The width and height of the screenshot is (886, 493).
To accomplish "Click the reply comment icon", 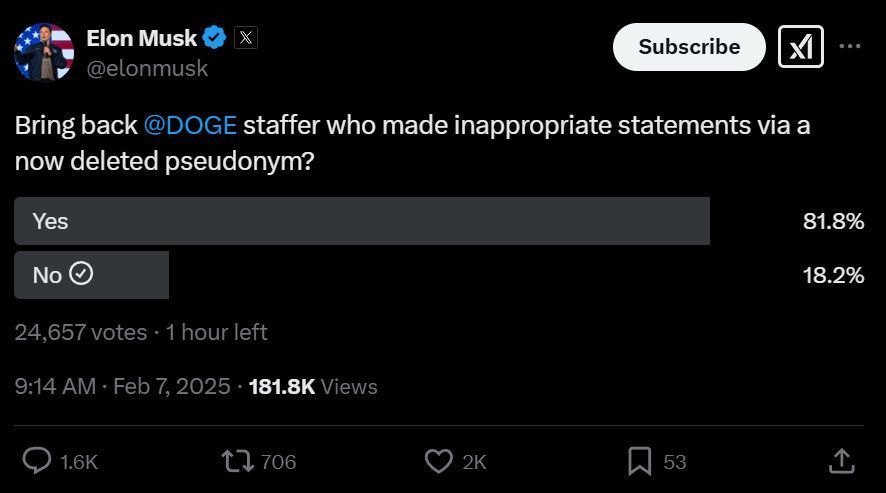I will pos(37,461).
